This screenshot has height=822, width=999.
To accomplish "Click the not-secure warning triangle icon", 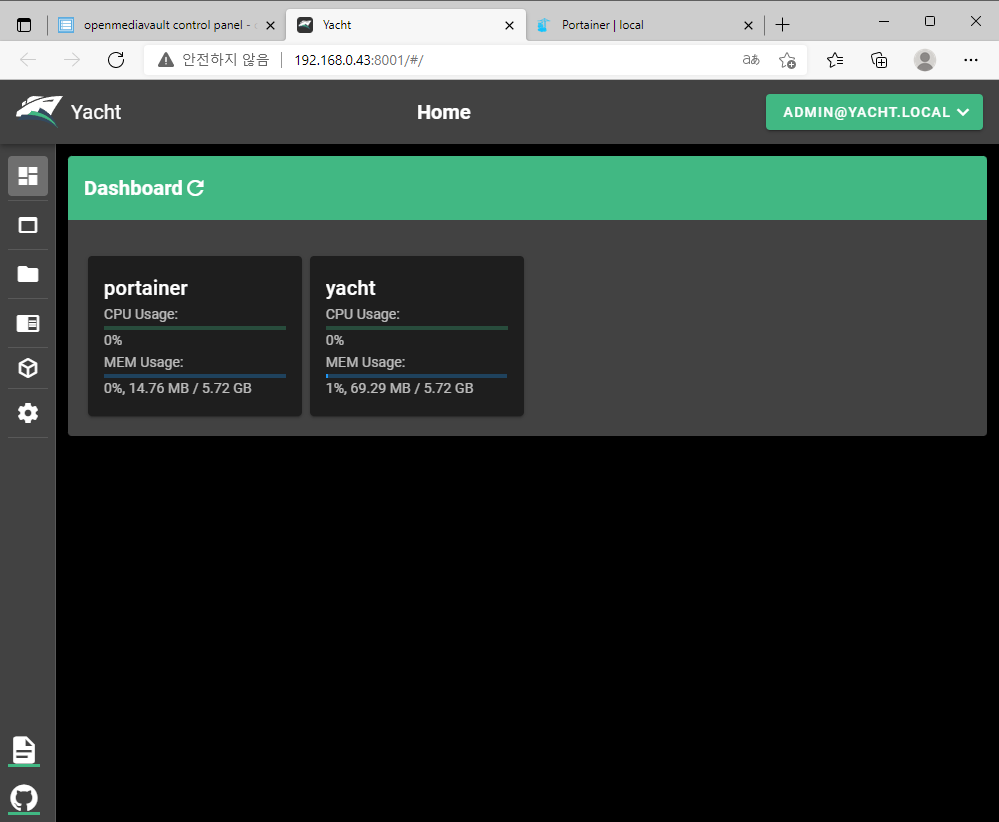I will pyautogui.click(x=166, y=60).
